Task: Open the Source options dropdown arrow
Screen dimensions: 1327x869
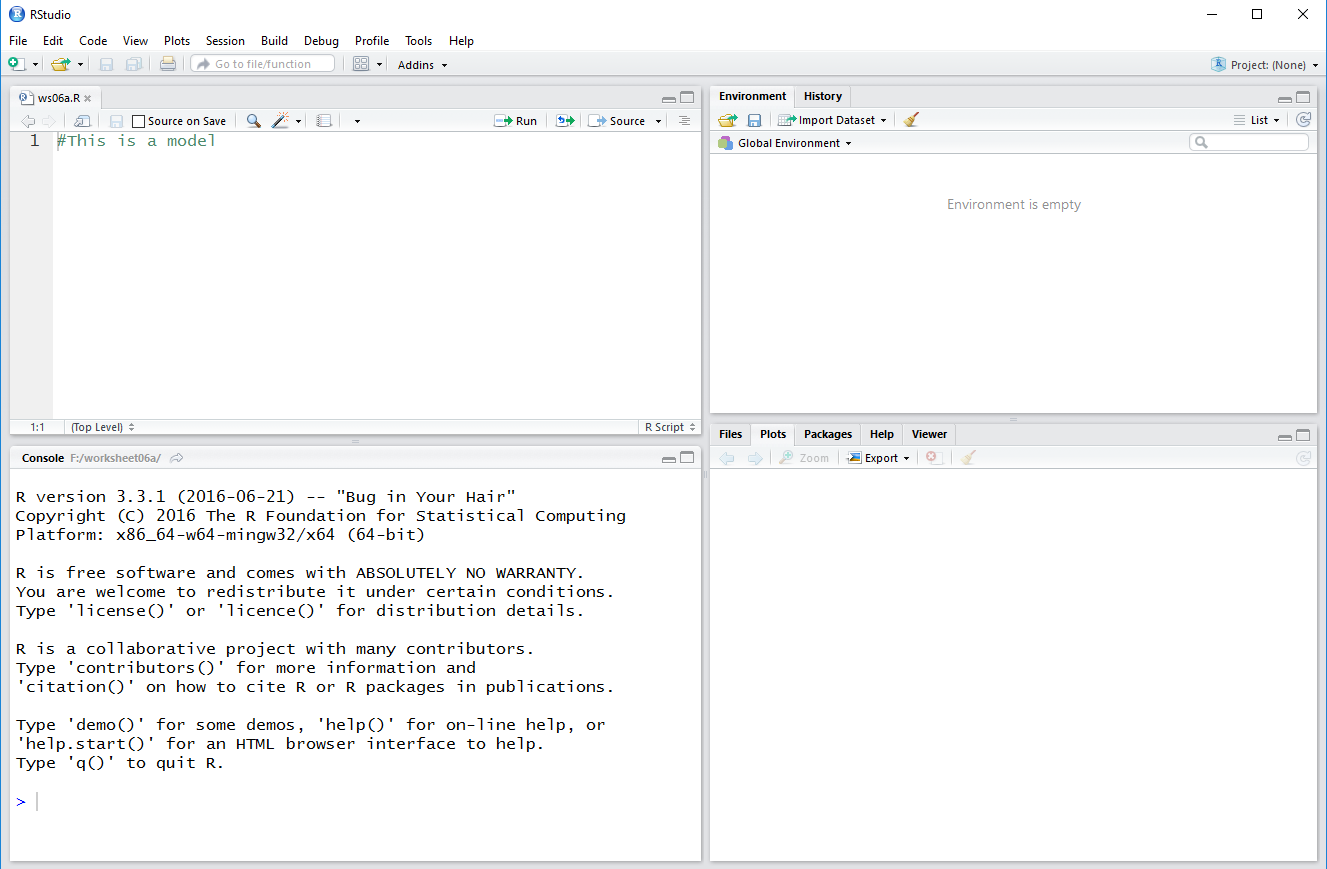Action: coord(658,121)
